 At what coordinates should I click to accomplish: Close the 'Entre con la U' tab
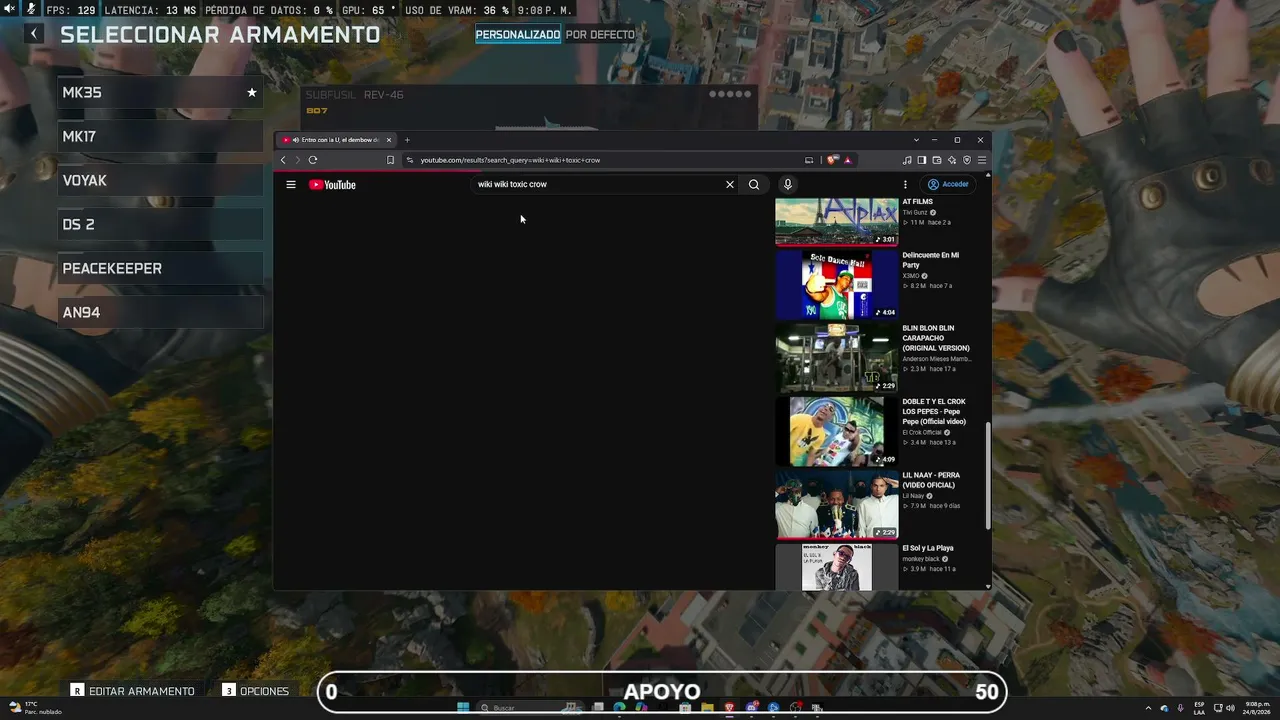click(389, 140)
